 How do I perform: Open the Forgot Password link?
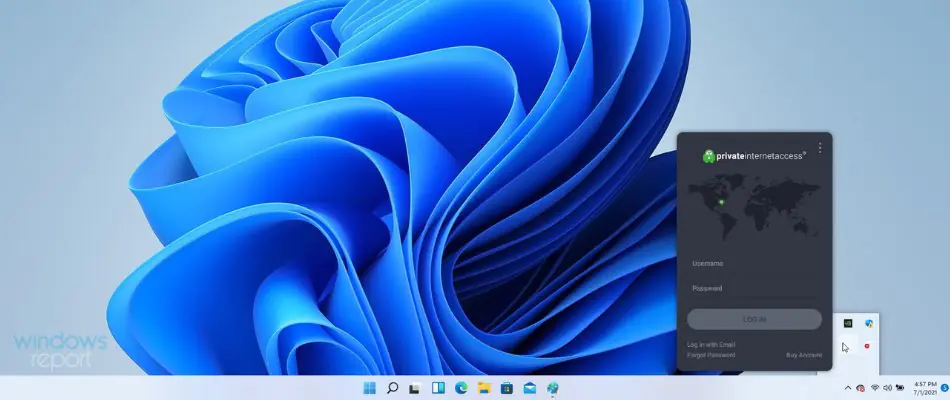(x=711, y=355)
